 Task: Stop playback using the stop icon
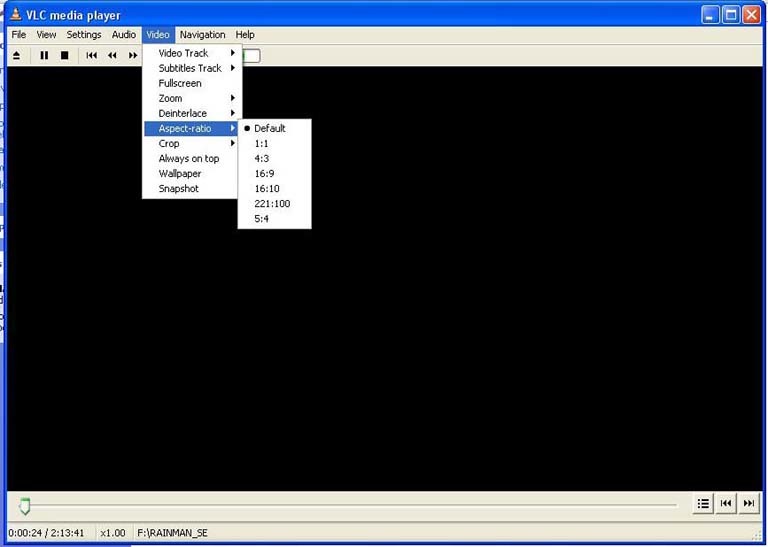(x=64, y=55)
